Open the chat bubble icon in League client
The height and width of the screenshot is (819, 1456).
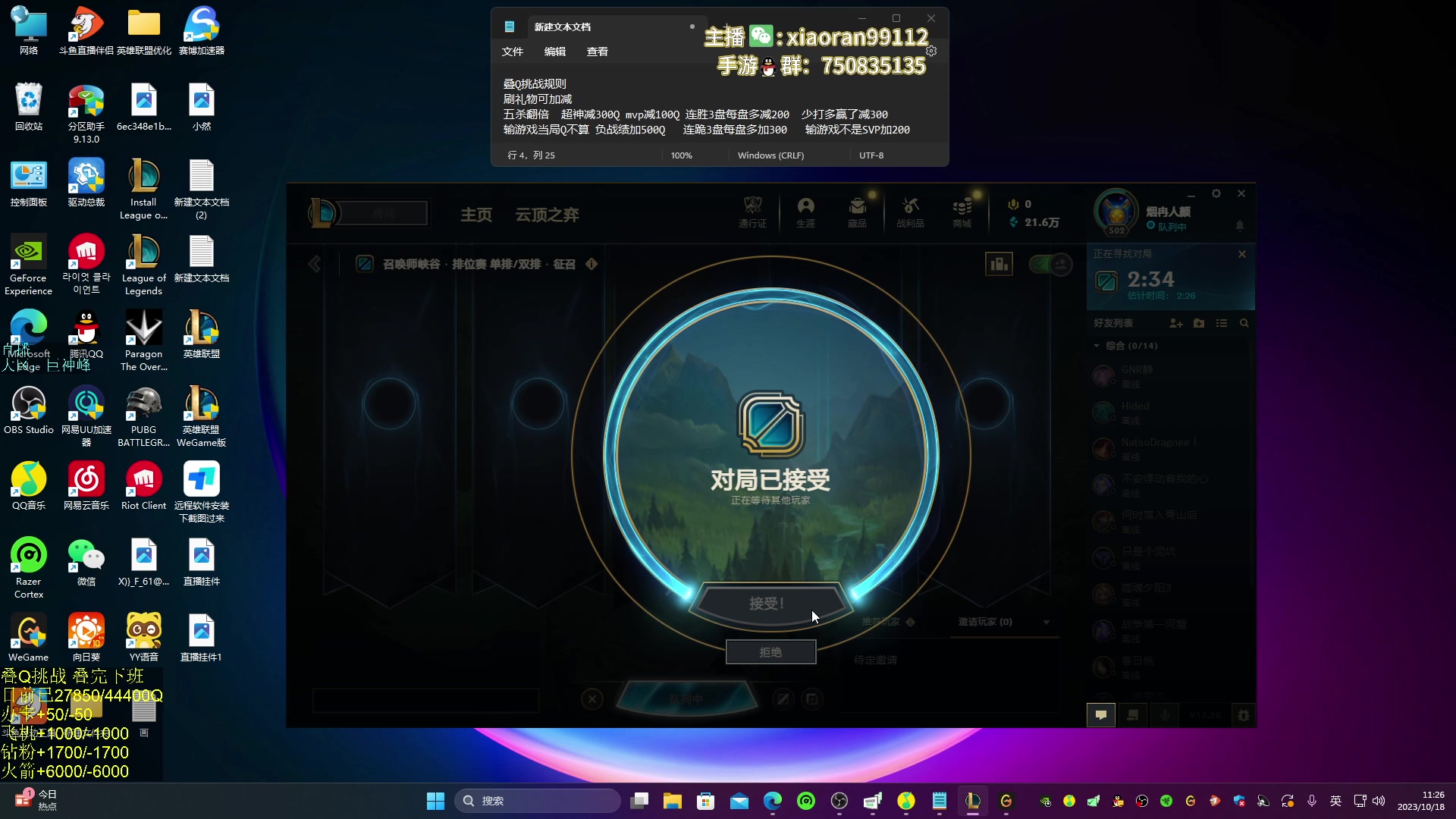(1101, 714)
